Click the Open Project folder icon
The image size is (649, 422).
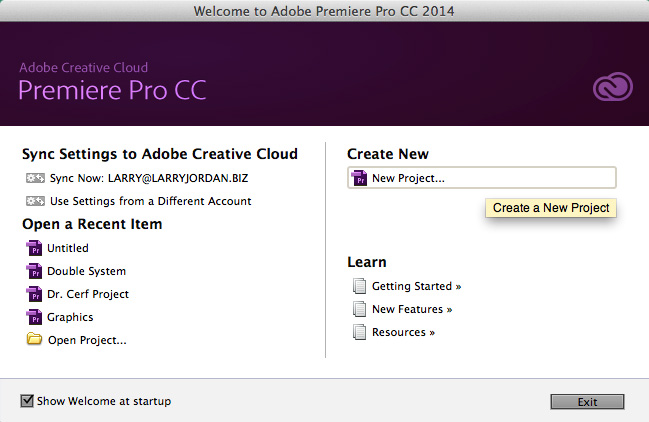pyautogui.click(x=34, y=339)
